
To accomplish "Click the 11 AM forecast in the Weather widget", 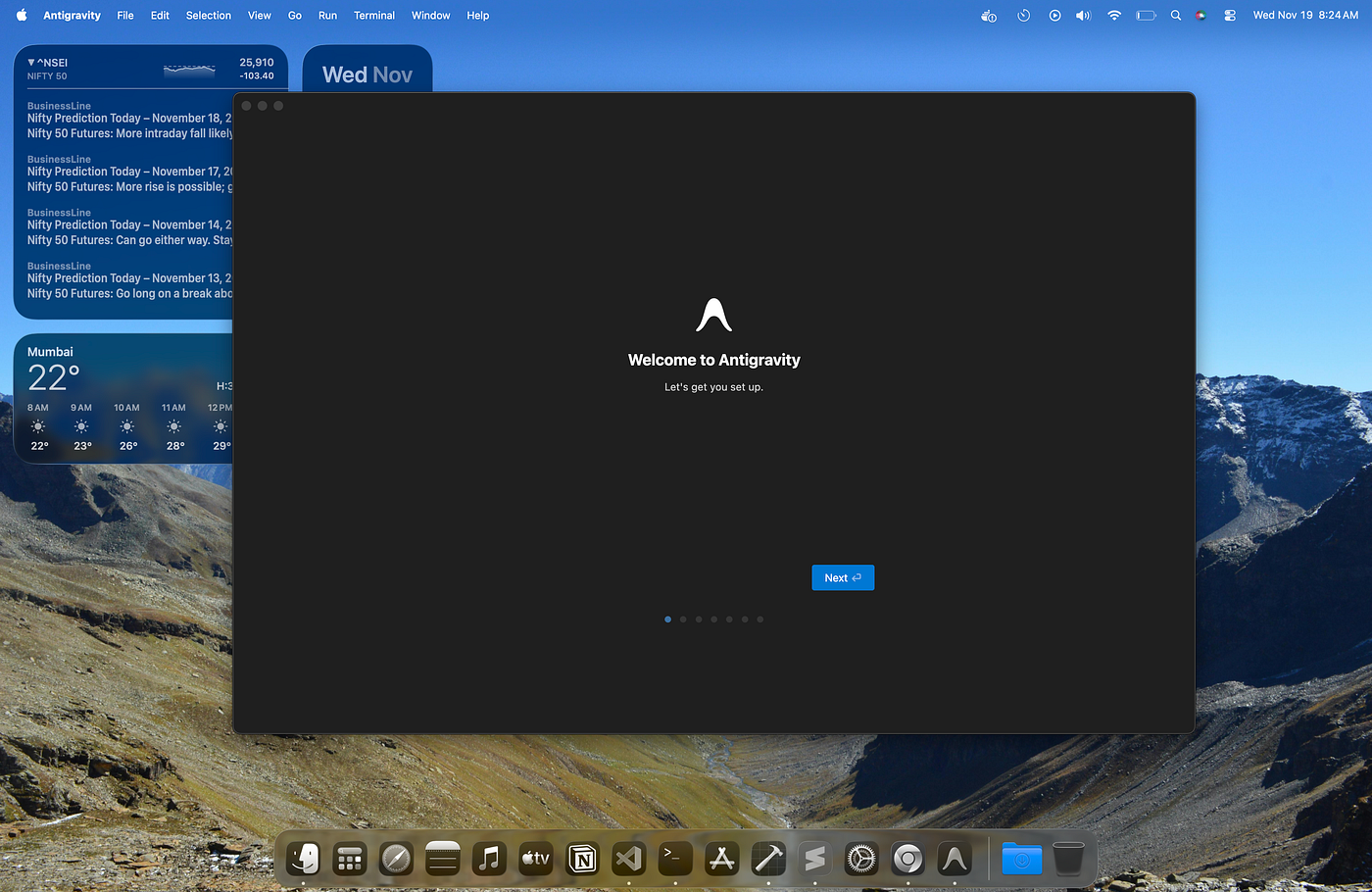I will pos(173,427).
